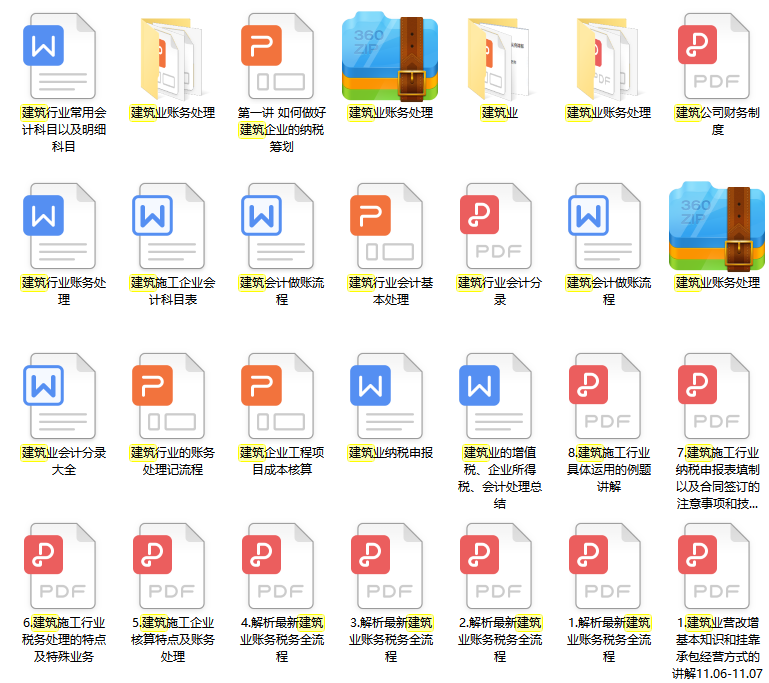Viewport: 769px width, 683px height.
Task: Click file name 3.解析最新建筑业账务税务全流程
Action: 390,639
